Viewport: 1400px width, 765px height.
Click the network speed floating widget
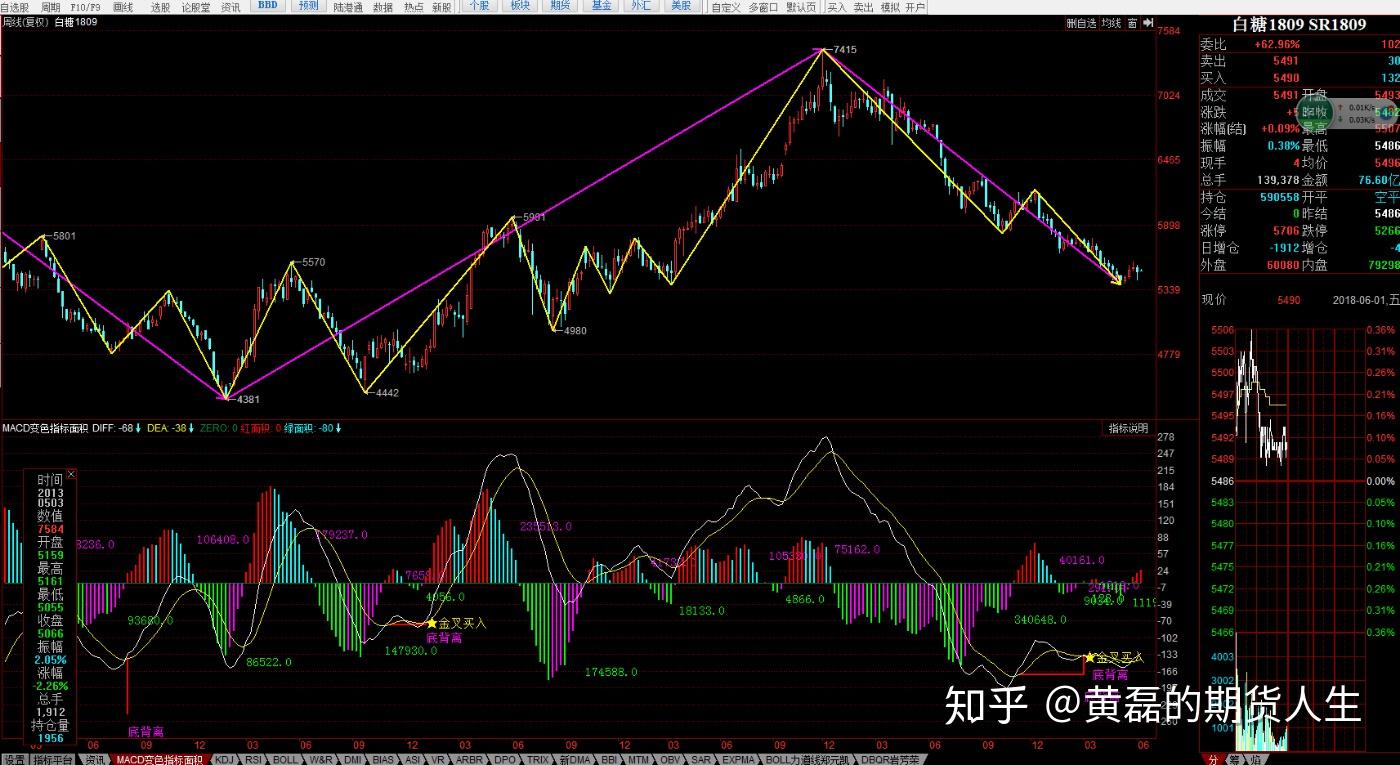1346,113
